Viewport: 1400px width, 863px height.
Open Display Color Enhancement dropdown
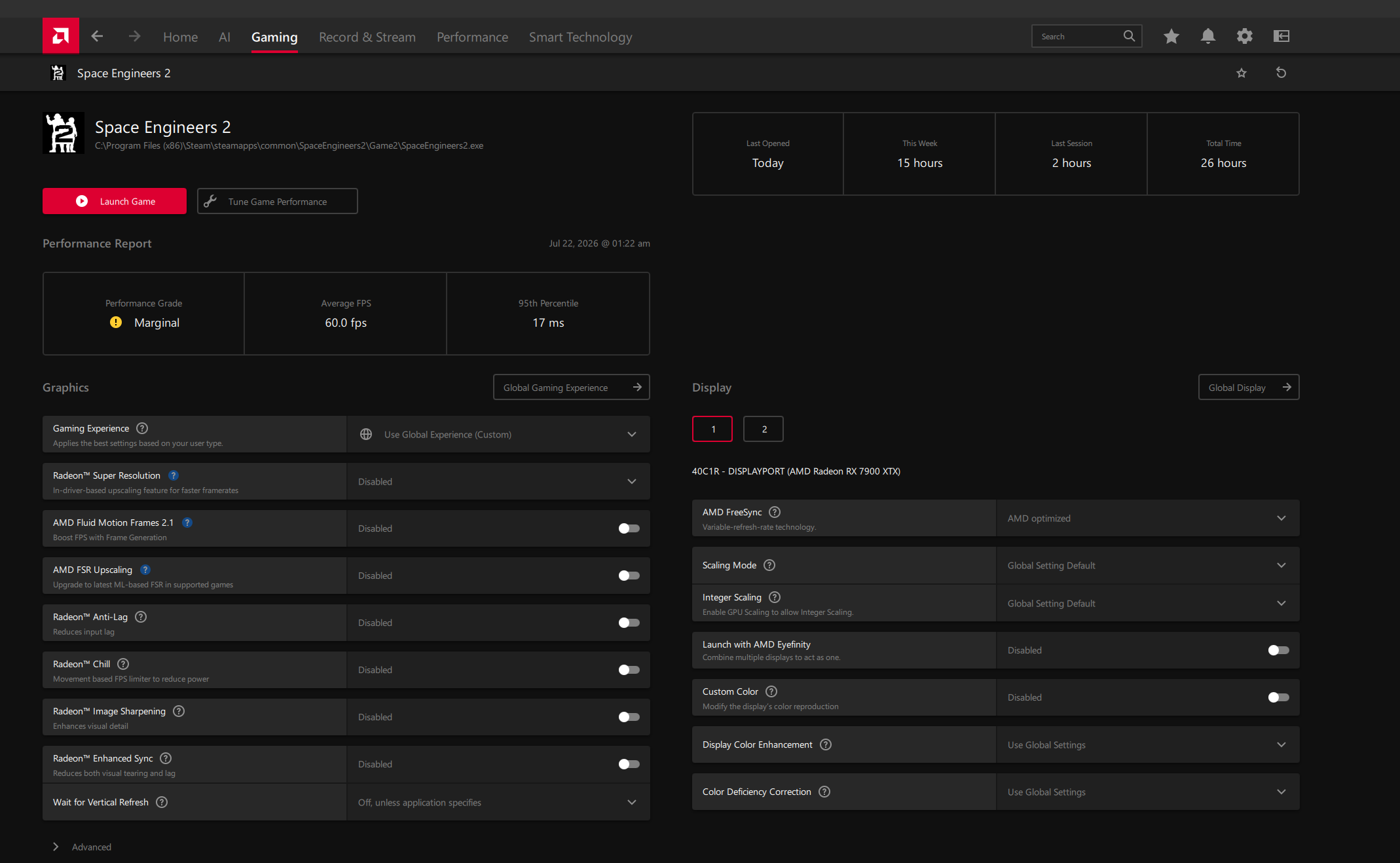click(1148, 744)
